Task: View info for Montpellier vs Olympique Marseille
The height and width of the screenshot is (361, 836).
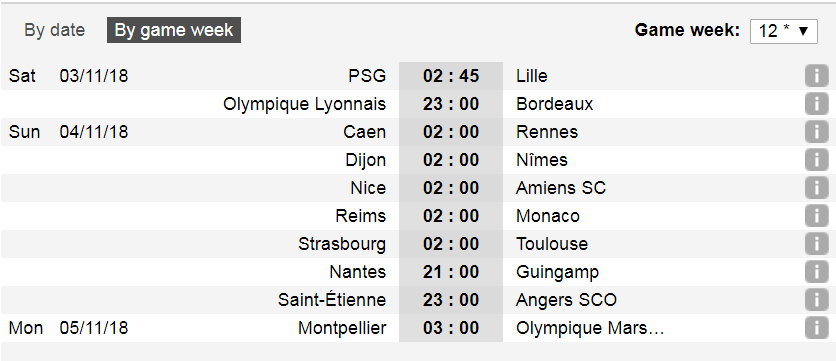Action: [816, 328]
